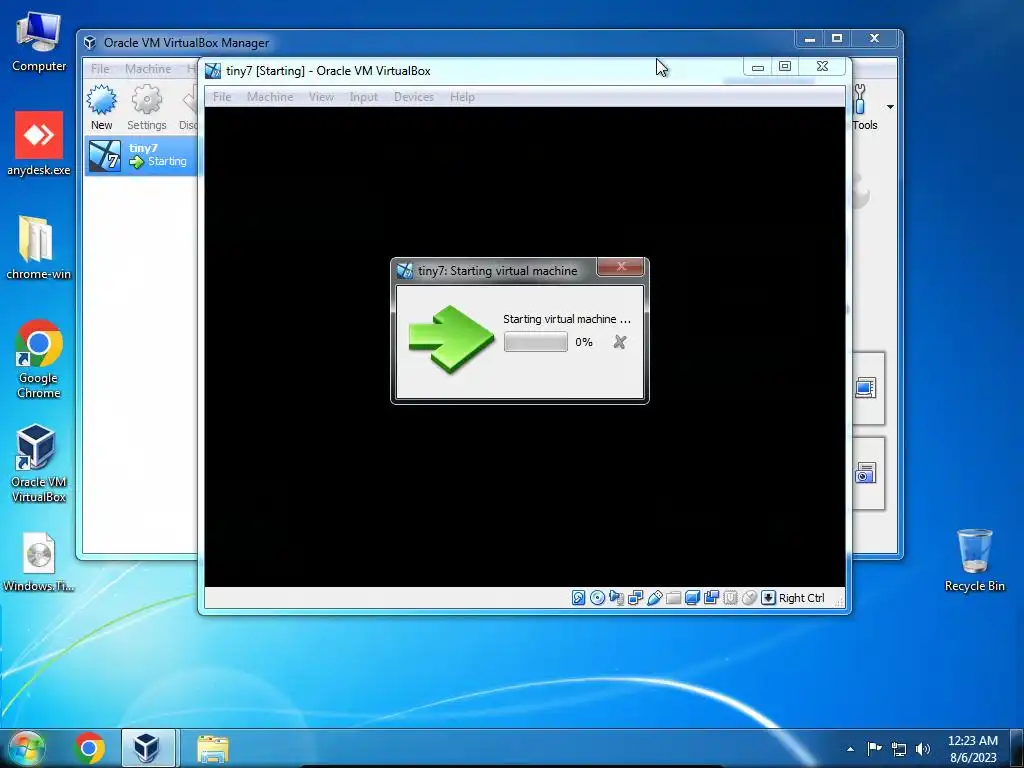Click the Action Center flag tray icon
Viewport: 1024px width, 768px height.
pos(874,749)
